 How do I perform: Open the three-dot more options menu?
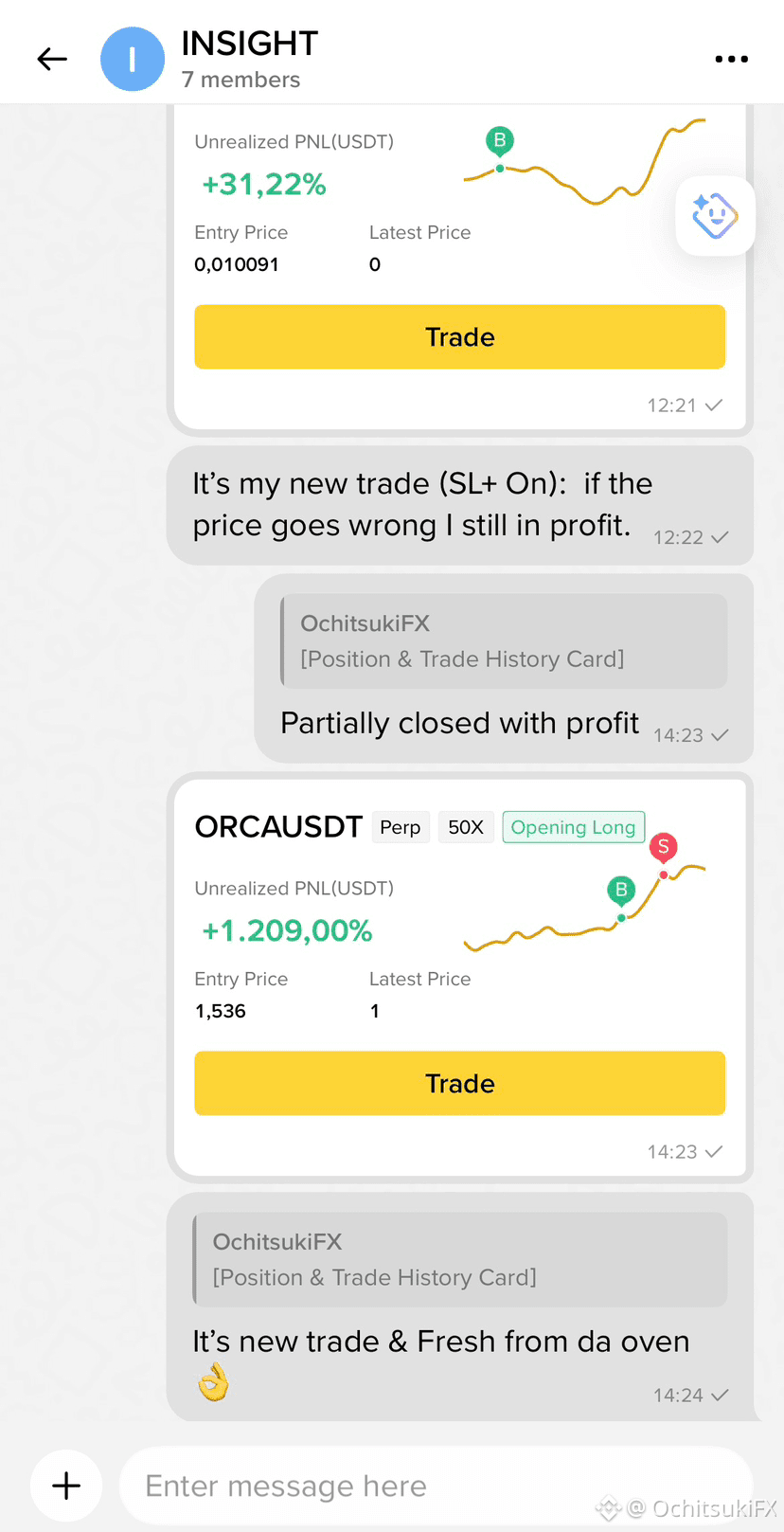tap(731, 59)
